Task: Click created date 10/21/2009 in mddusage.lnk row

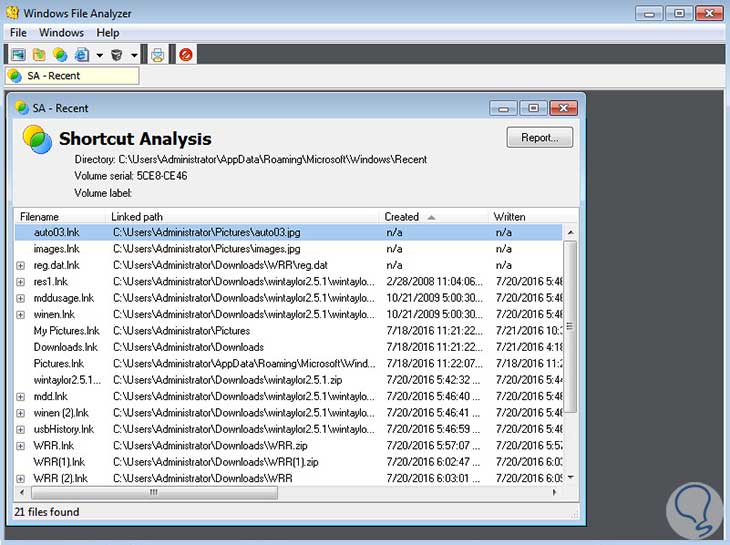Action: (x=434, y=298)
